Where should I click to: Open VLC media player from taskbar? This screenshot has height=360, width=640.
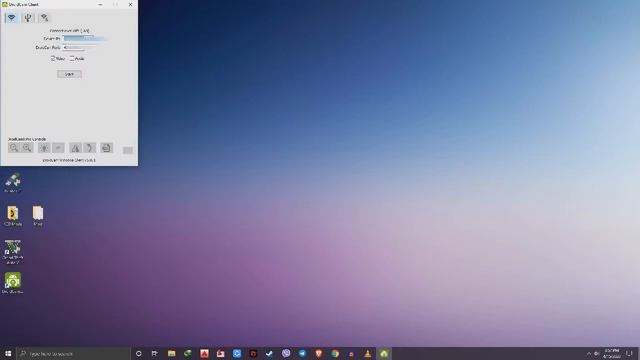(367, 353)
